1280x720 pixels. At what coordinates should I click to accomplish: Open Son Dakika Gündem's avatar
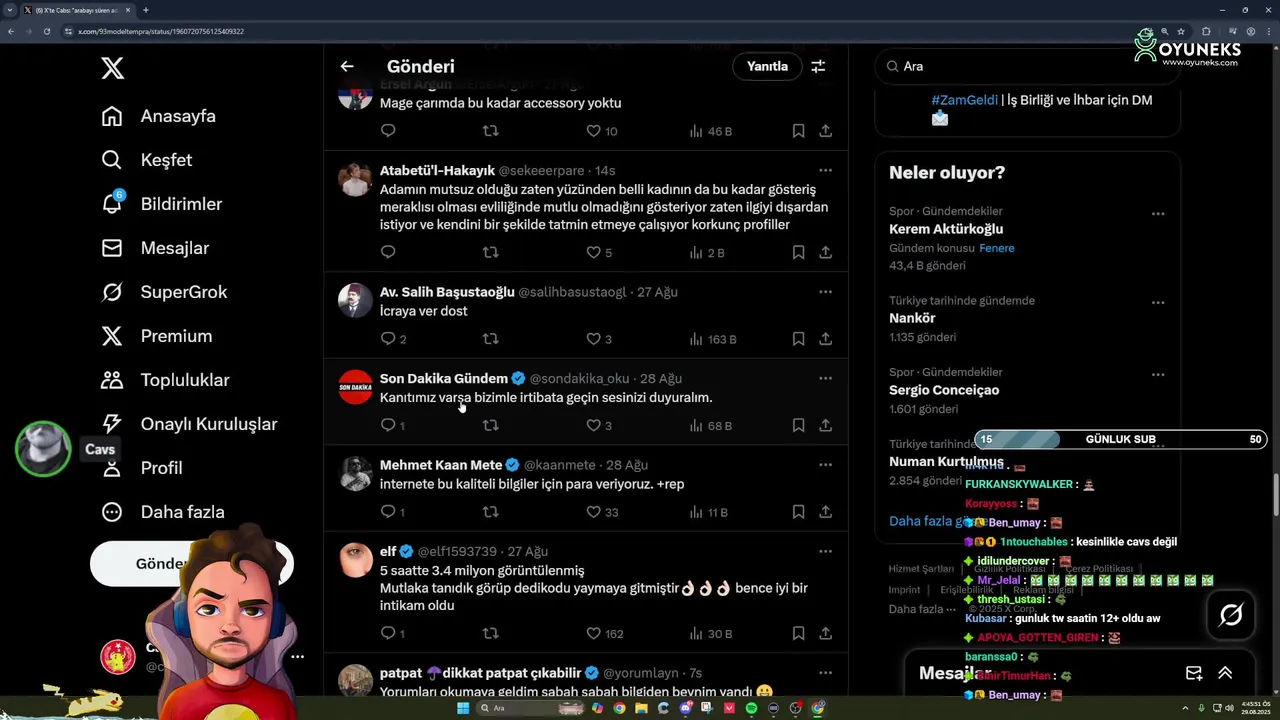point(355,387)
